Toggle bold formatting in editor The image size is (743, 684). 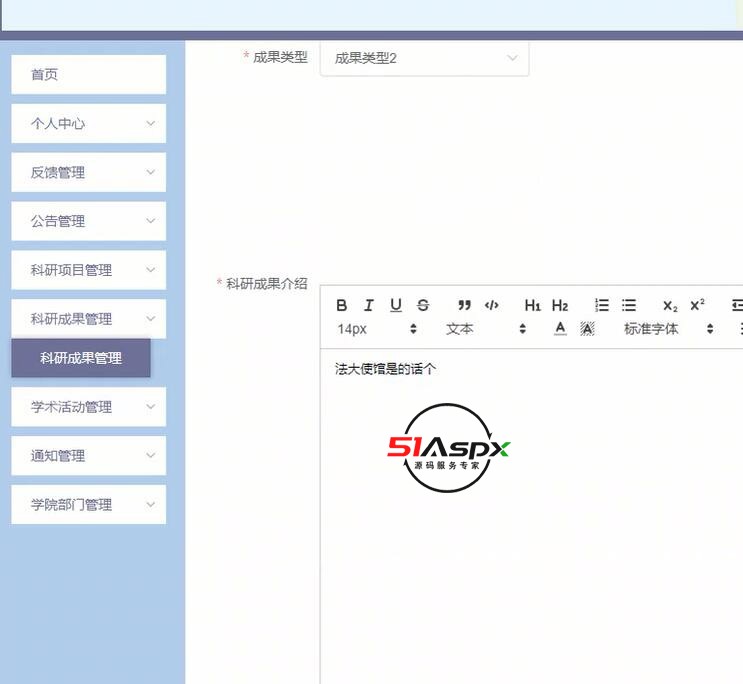pos(342,305)
